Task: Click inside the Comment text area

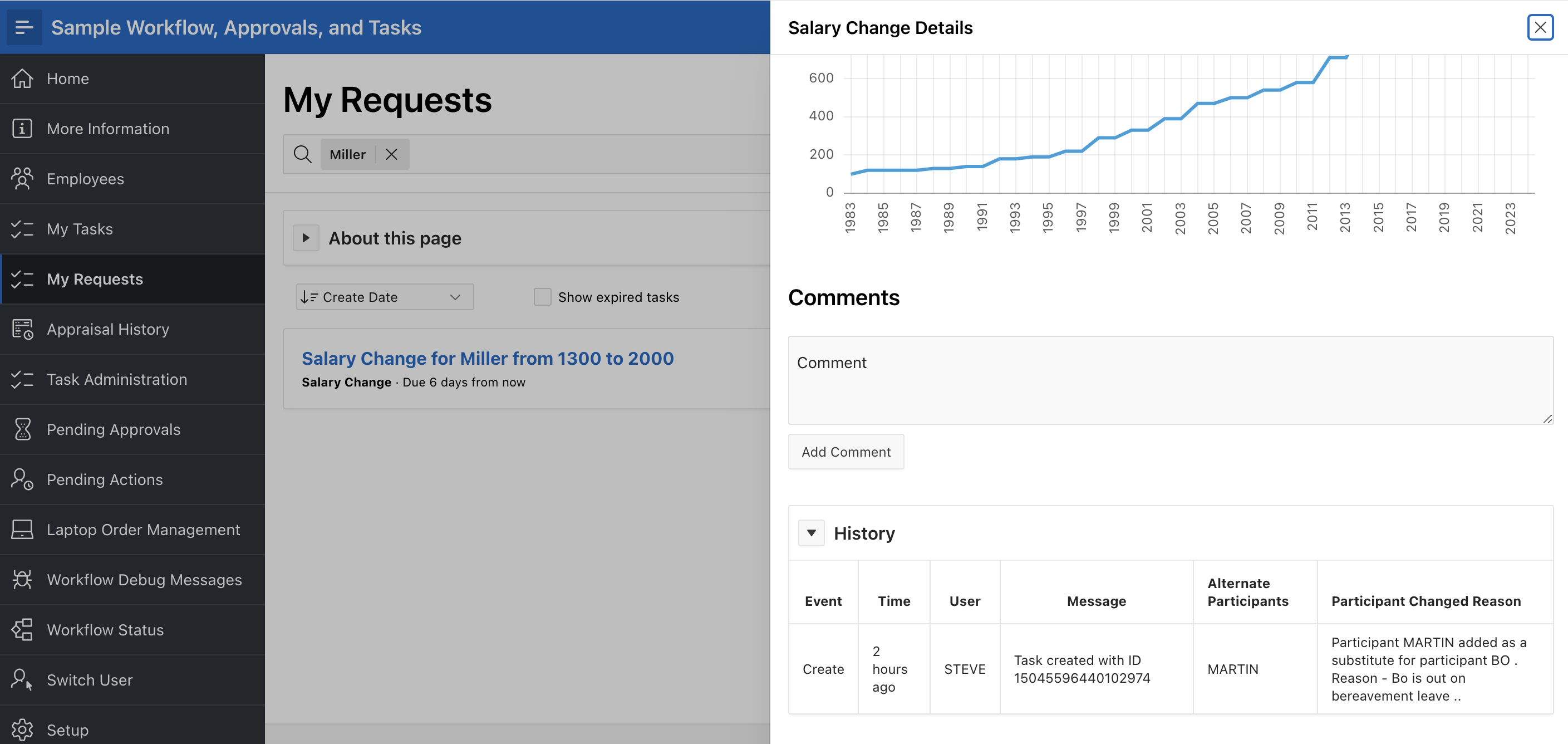Action: [x=1170, y=380]
